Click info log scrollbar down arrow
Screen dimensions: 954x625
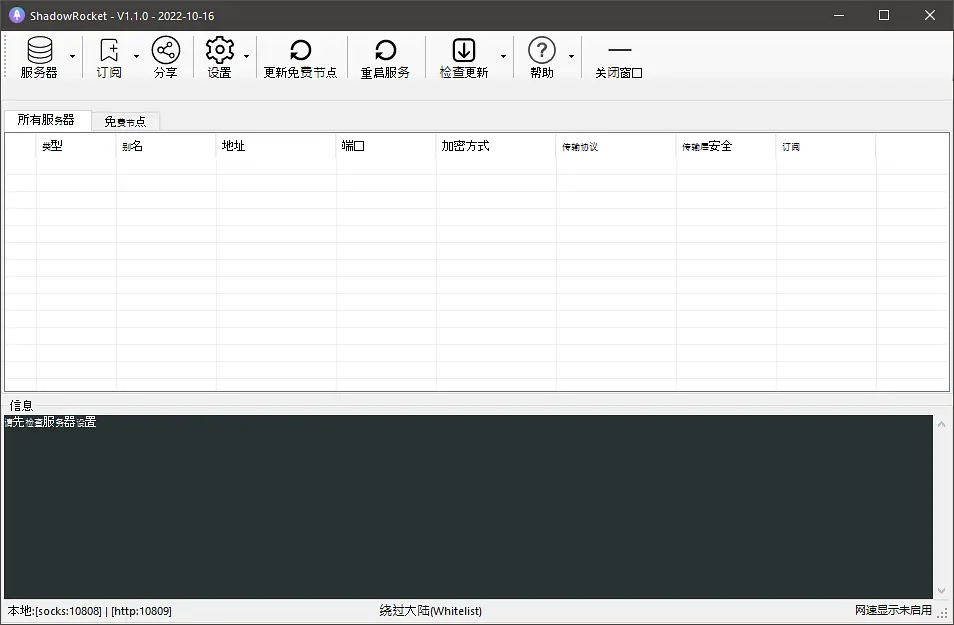coord(941,590)
